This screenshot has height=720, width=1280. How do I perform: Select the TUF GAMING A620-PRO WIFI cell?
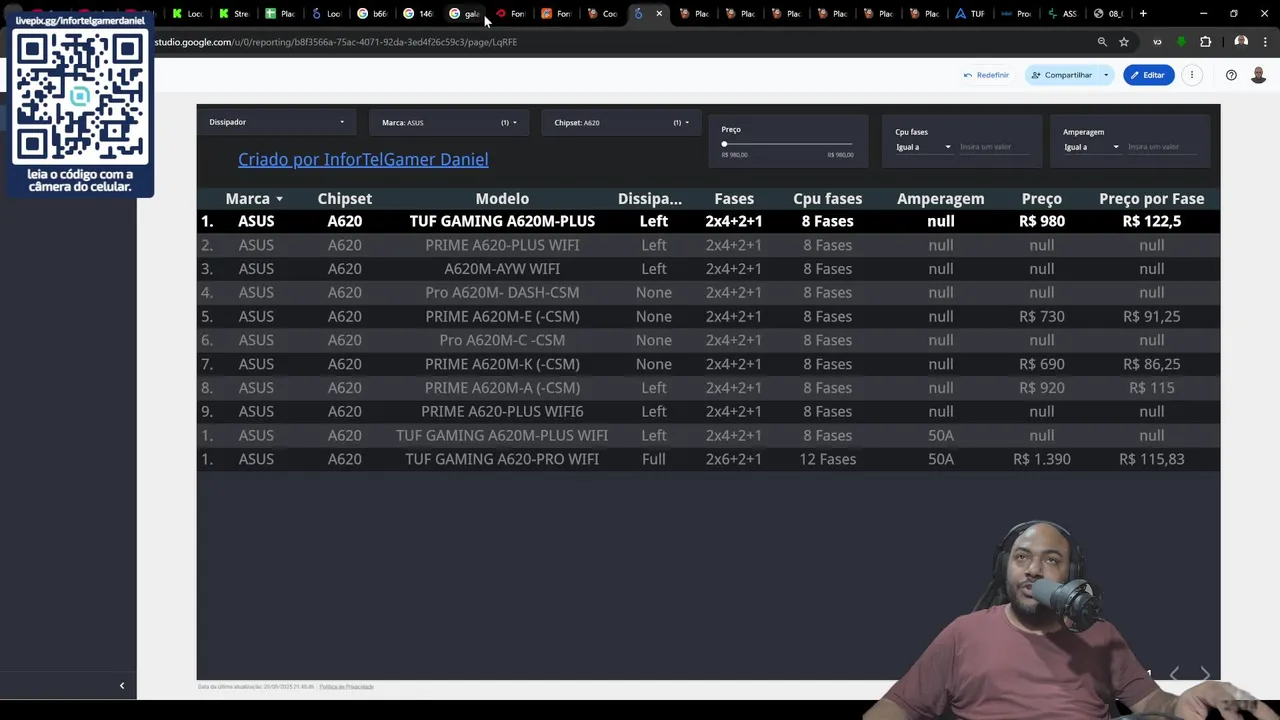pos(502,459)
